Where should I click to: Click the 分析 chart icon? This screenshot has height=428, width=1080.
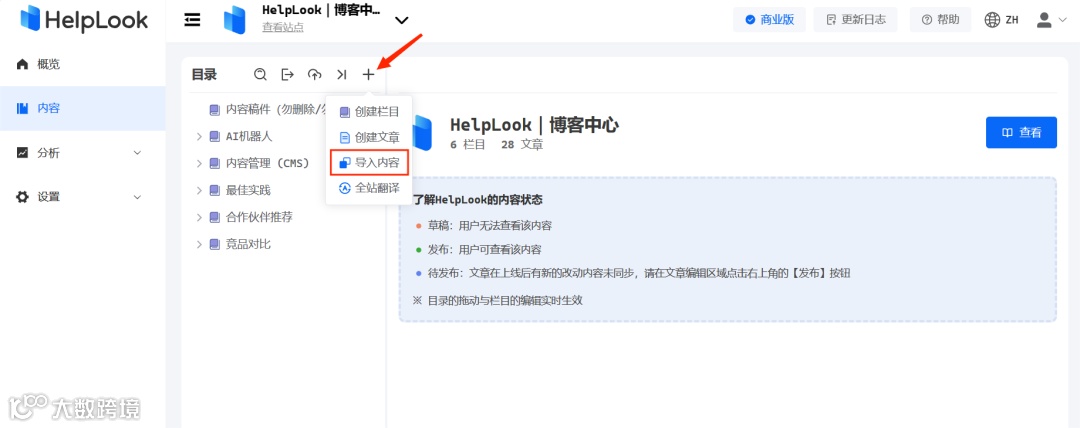point(23,152)
